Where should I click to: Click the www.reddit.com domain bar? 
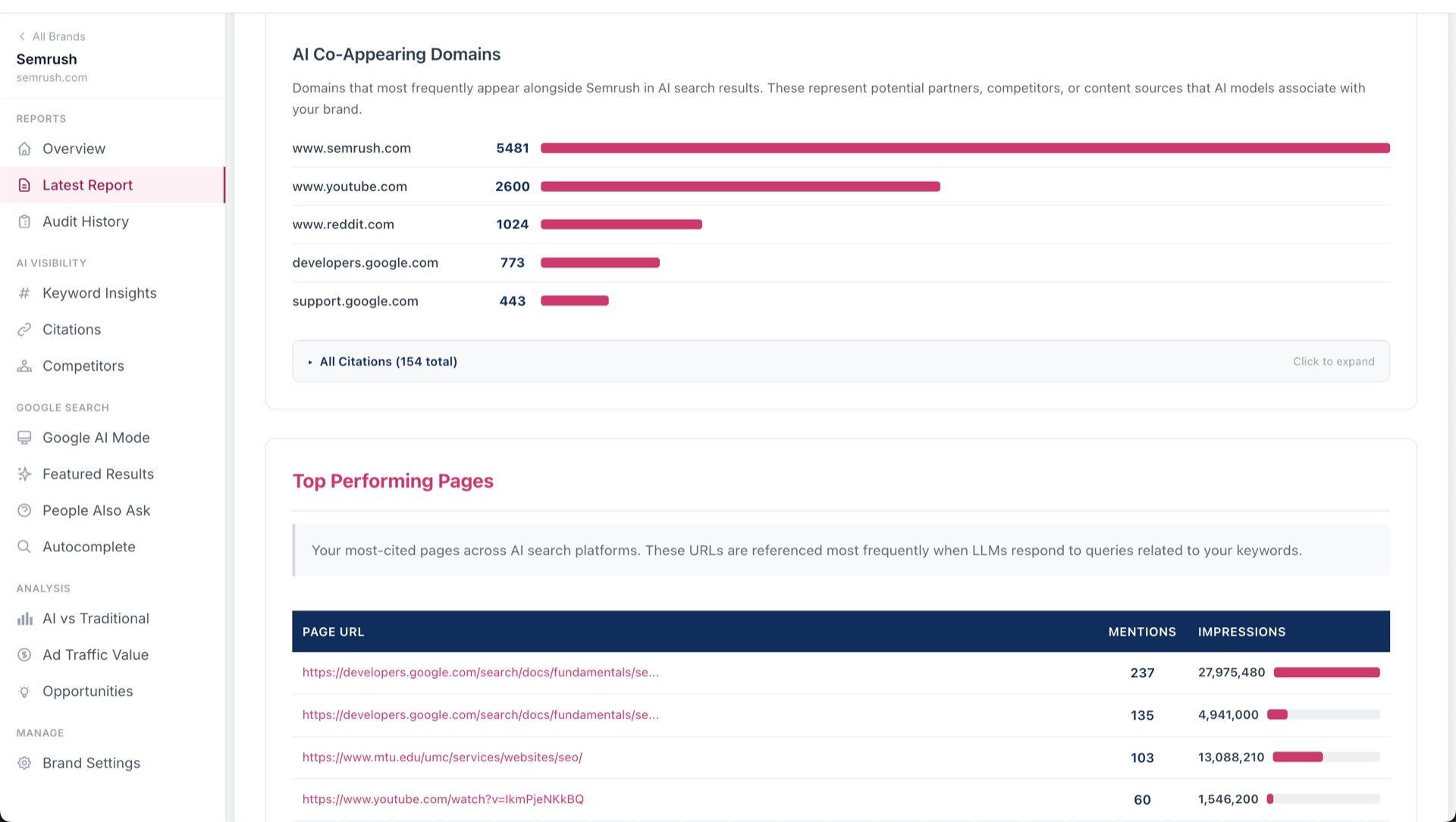[x=621, y=224]
